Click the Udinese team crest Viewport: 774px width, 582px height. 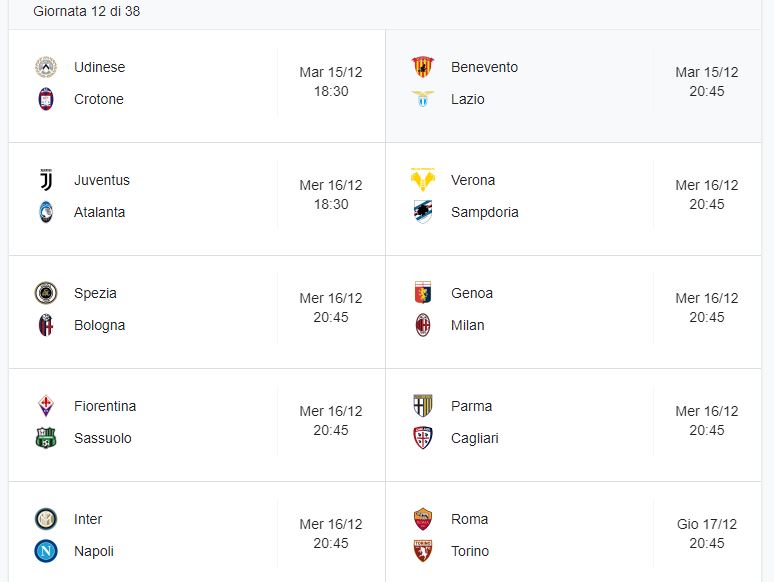pos(46,67)
